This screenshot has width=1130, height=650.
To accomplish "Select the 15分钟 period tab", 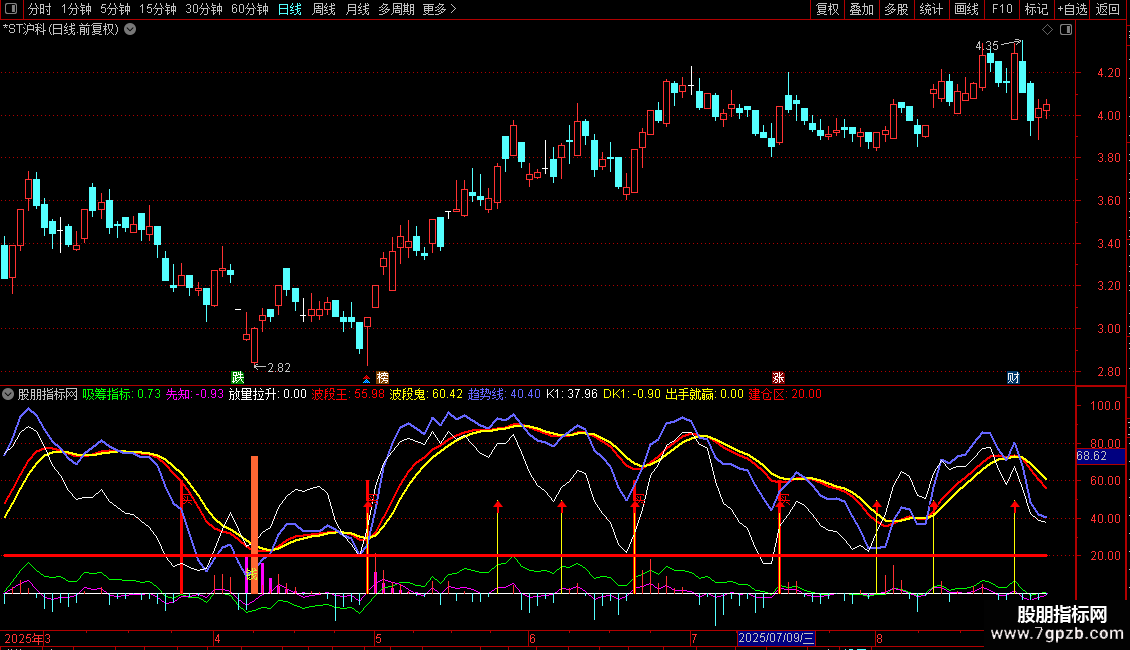I will [158, 9].
